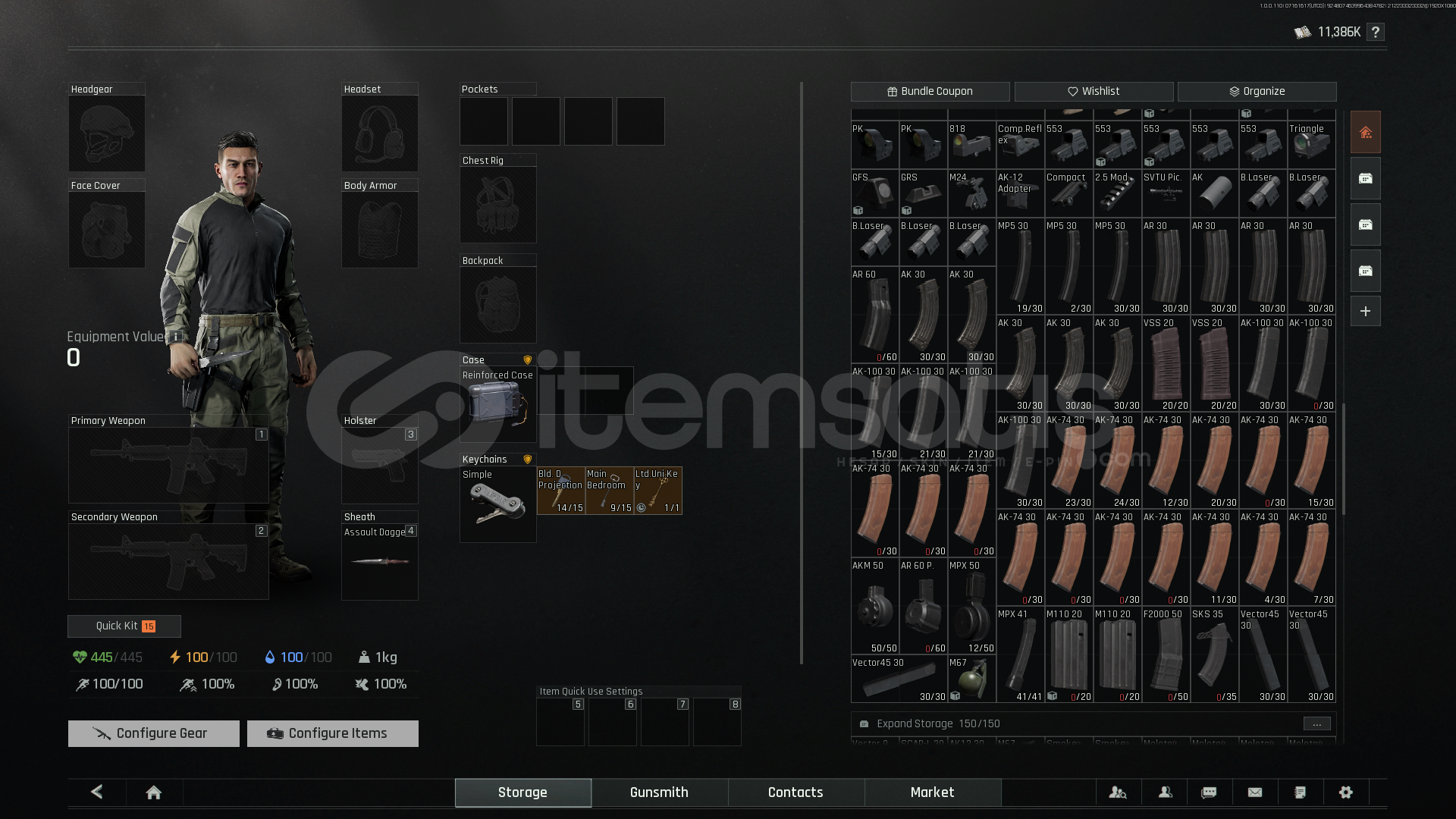Click the Organize button
The width and height of the screenshot is (1456, 819).
(1257, 91)
